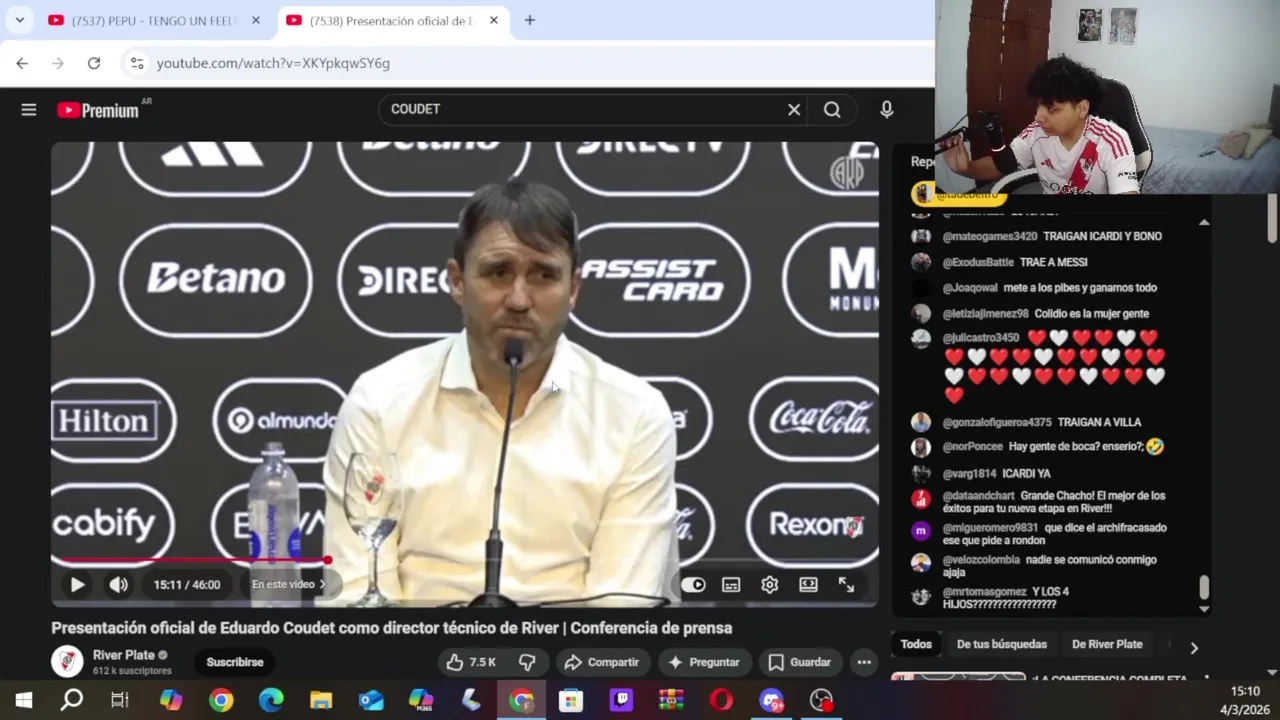Viewport: 1280px width, 720px height.
Task: Click the Compartir share button
Action: [601, 662]
